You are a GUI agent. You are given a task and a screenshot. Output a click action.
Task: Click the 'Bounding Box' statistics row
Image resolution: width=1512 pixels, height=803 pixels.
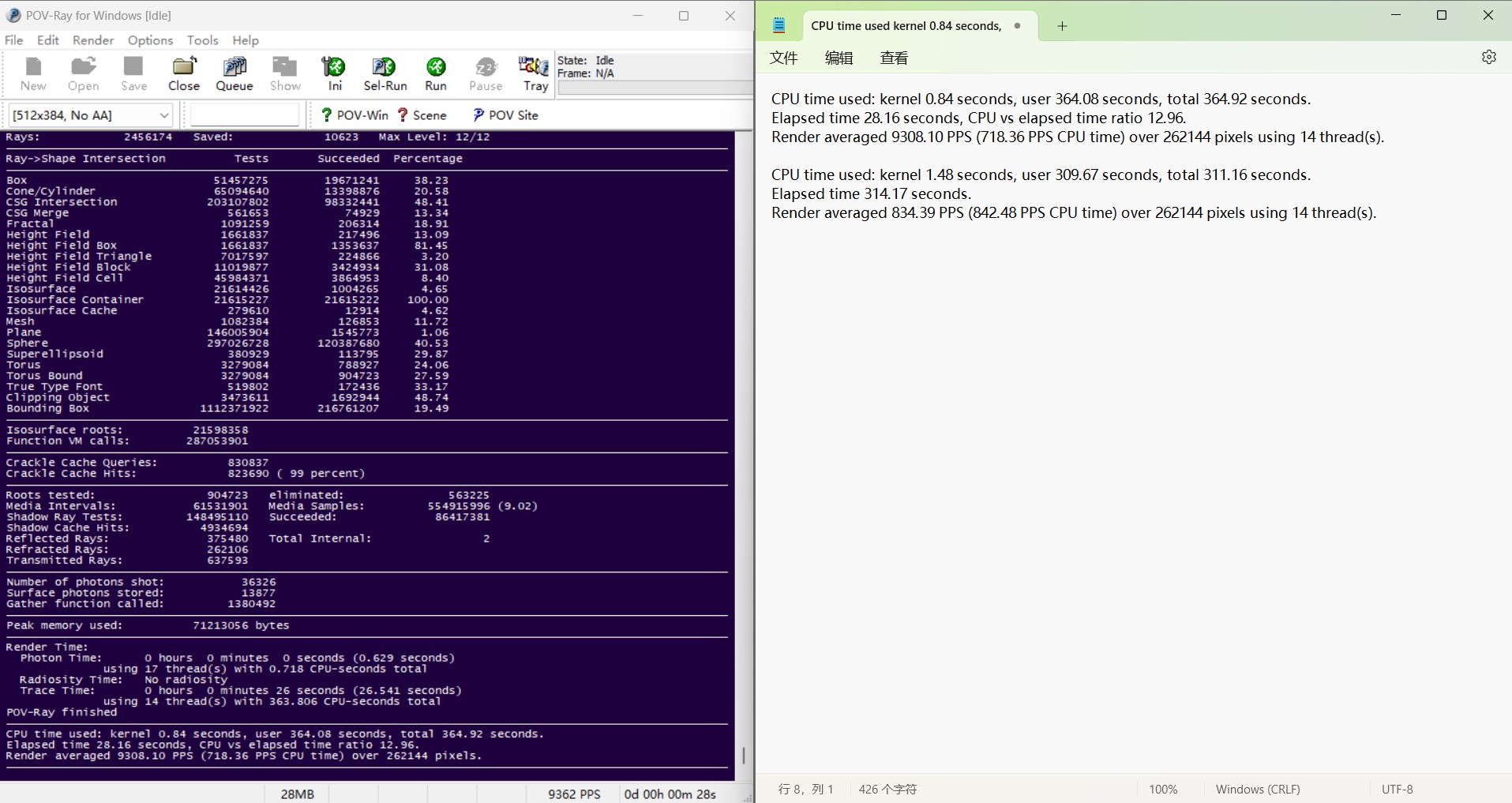(x=227, y=408)
